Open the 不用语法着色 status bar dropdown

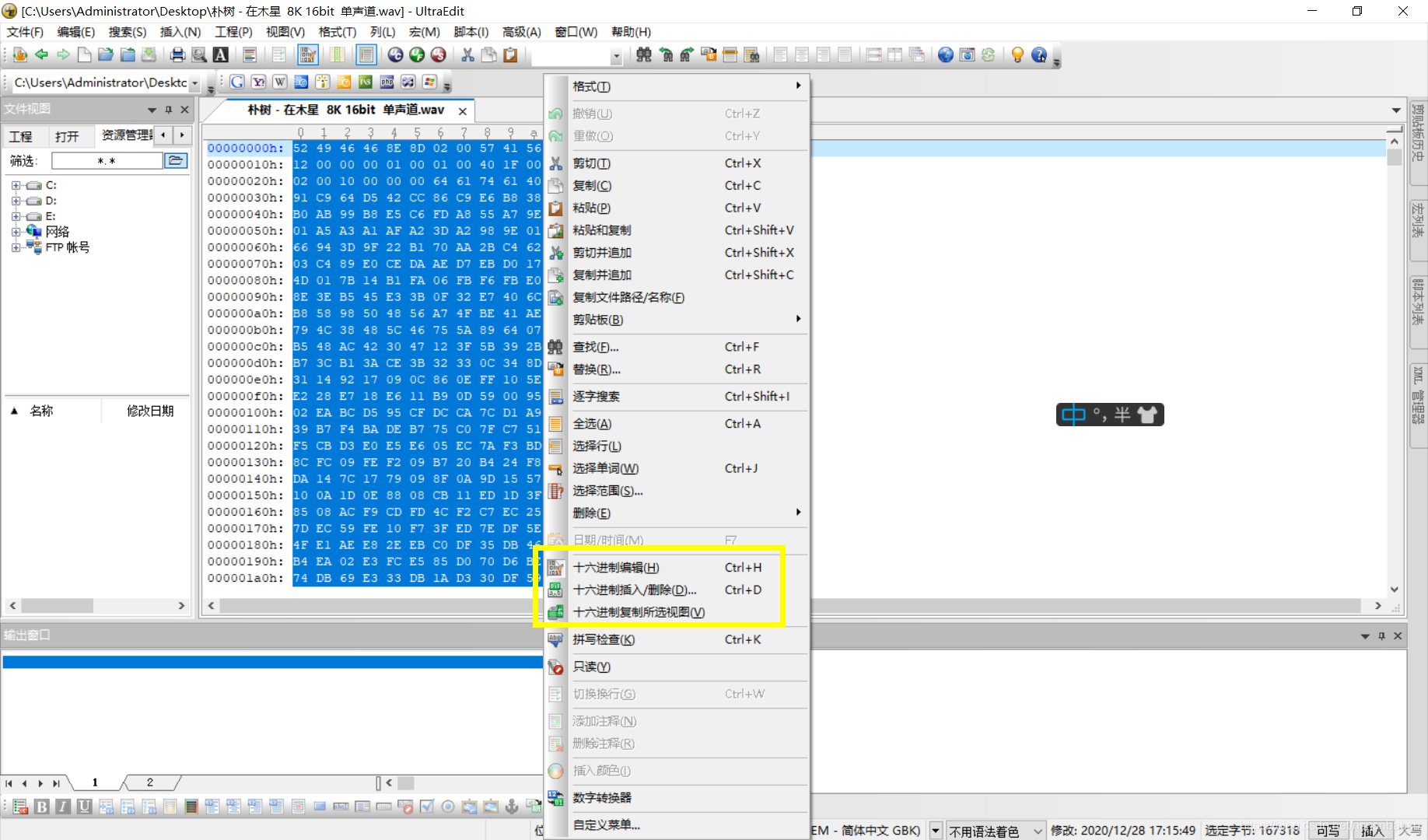point(1038,831)
